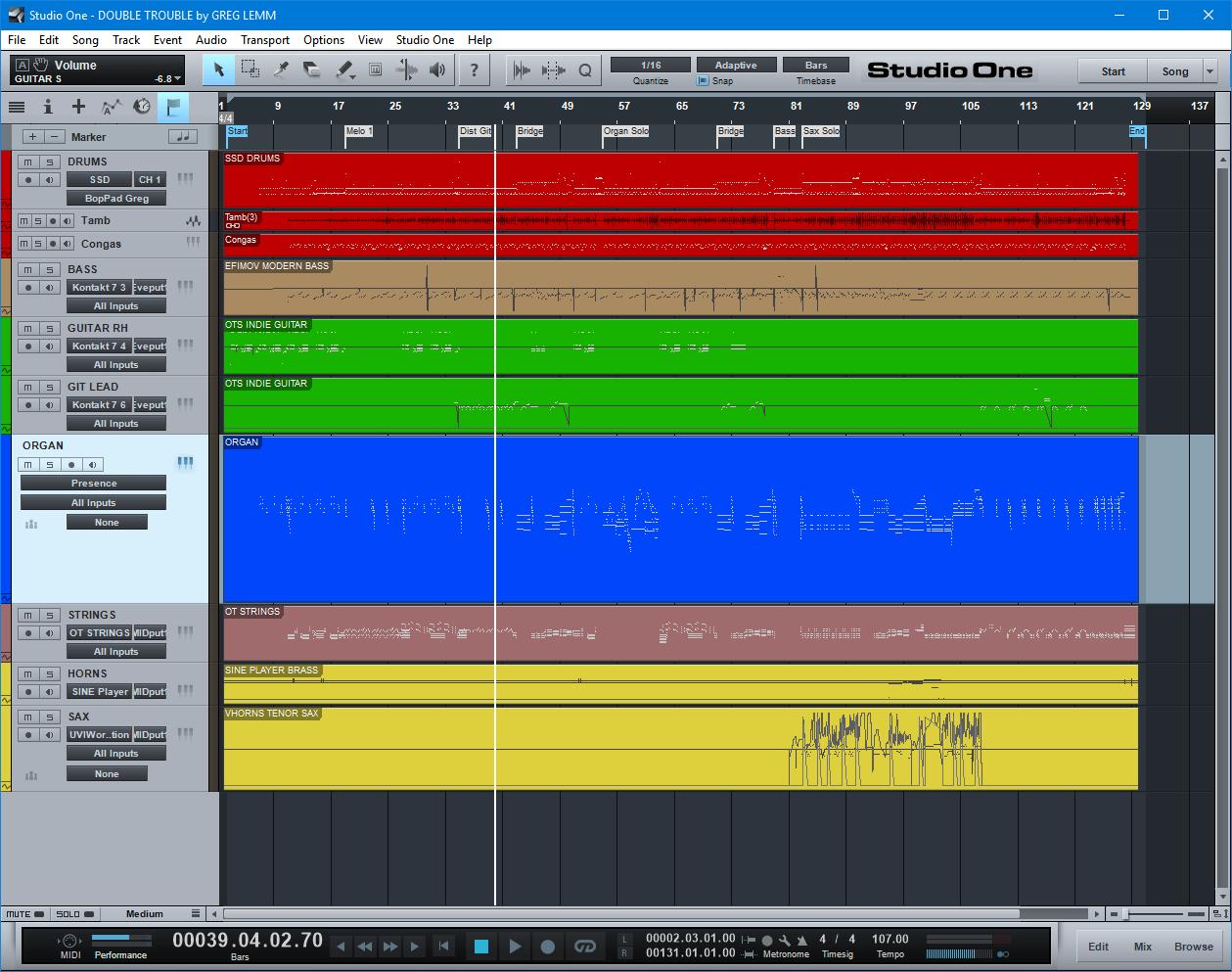Mute the DRUMS track
The height and width of the screenshot is (972, 1232).
pyautogui.click(x=28, y=162)
